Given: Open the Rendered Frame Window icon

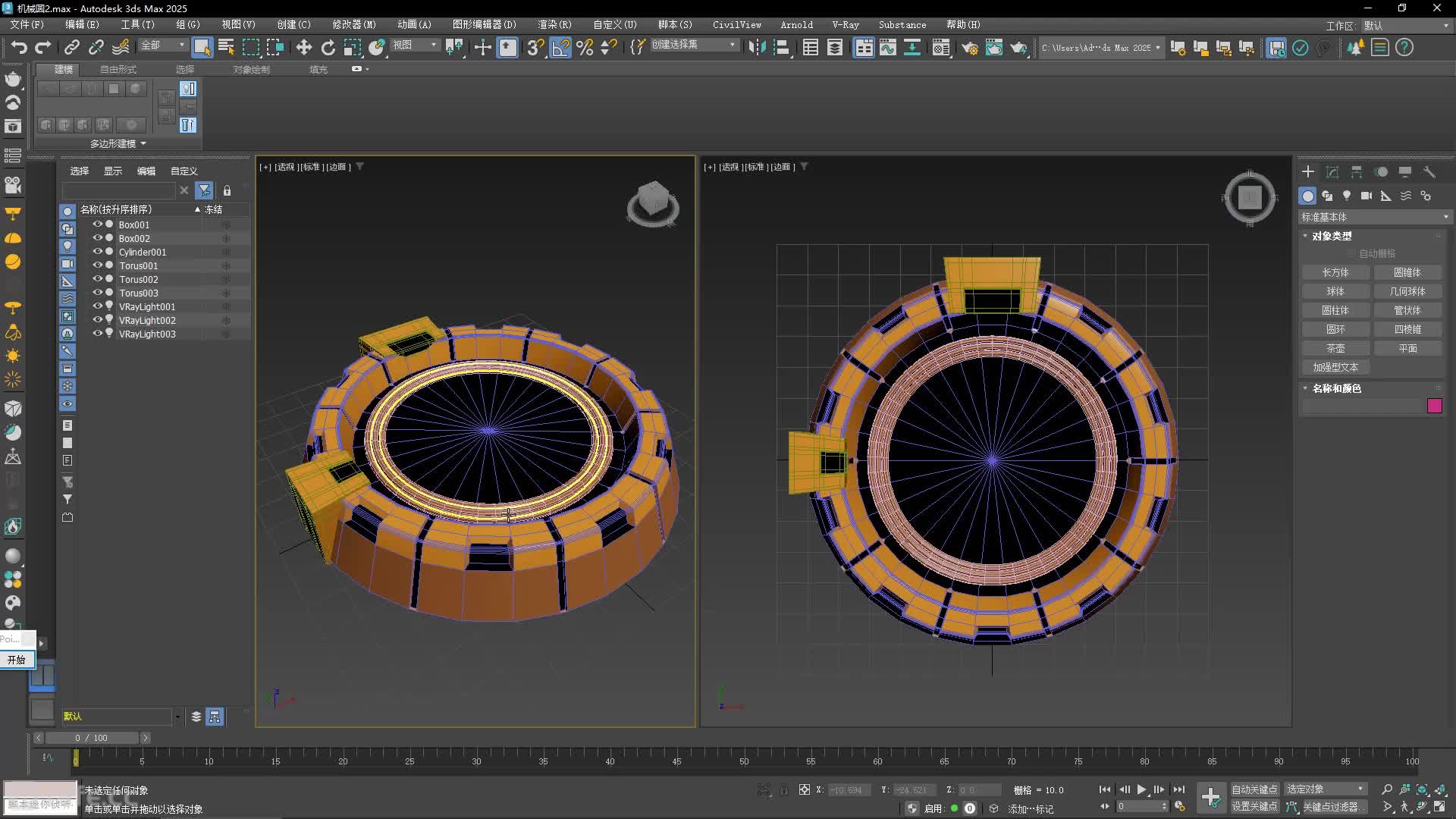Looking at the screenshot, I should tap(994, 47).
